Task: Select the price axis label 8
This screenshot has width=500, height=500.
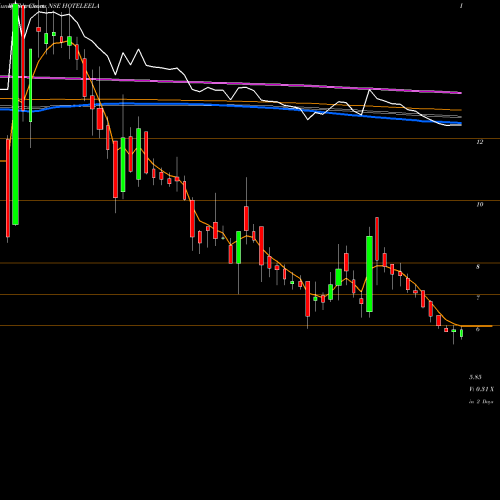Action: pos(478,267)
